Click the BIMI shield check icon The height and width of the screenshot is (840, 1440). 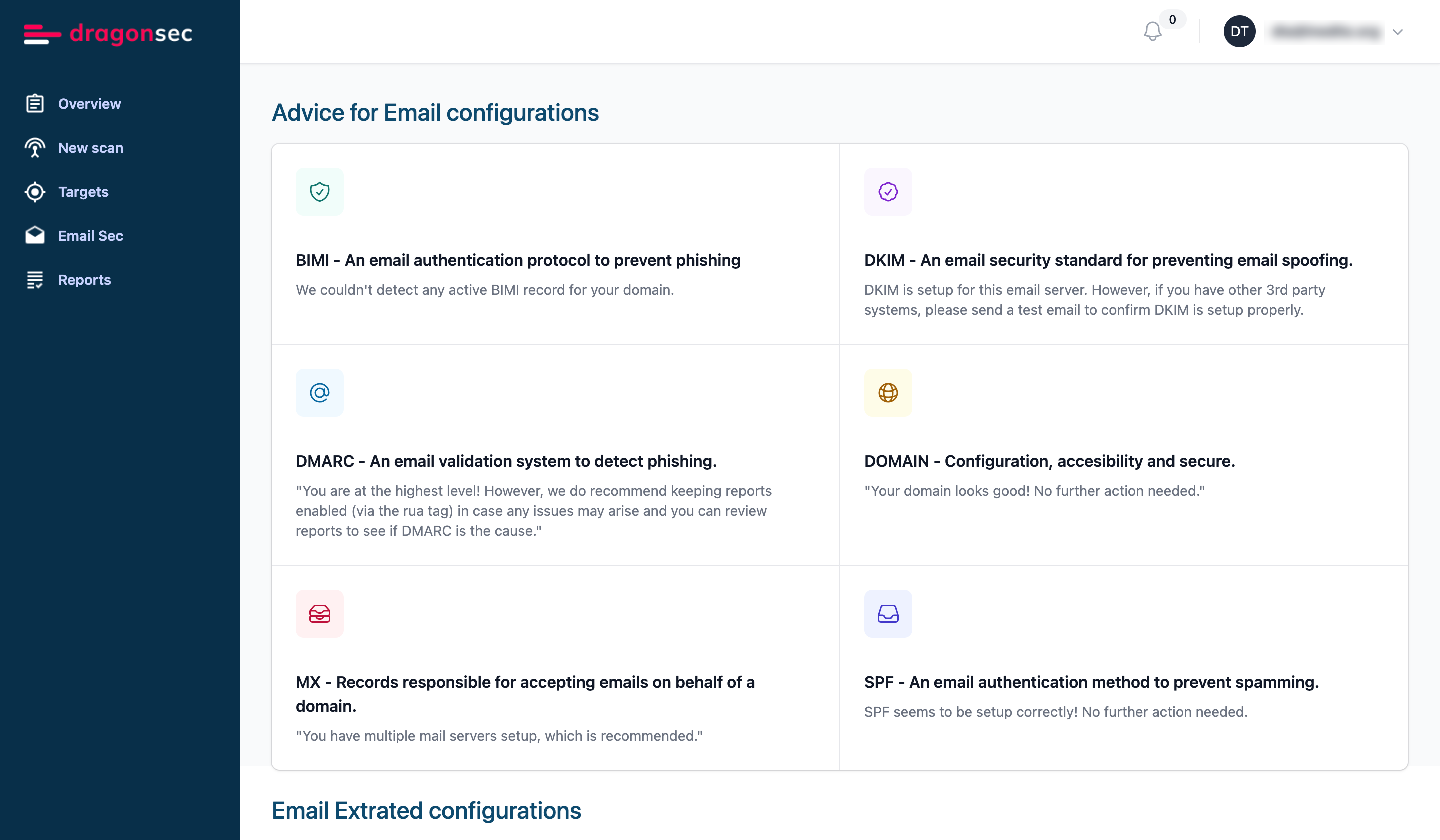click(x=320, y=192)
